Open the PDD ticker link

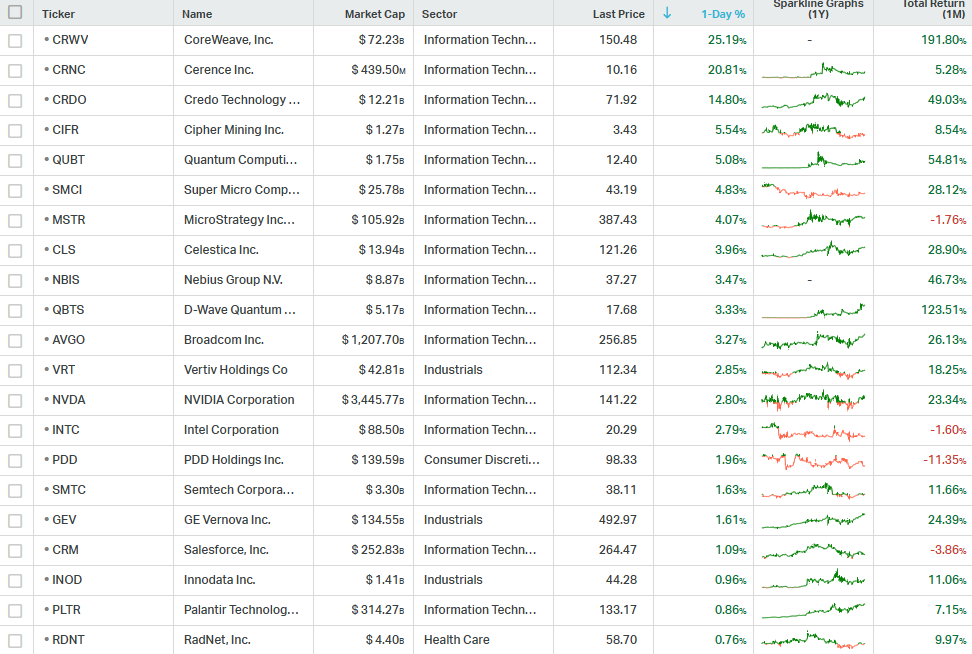pyautogui.click(x=64, y=459)
